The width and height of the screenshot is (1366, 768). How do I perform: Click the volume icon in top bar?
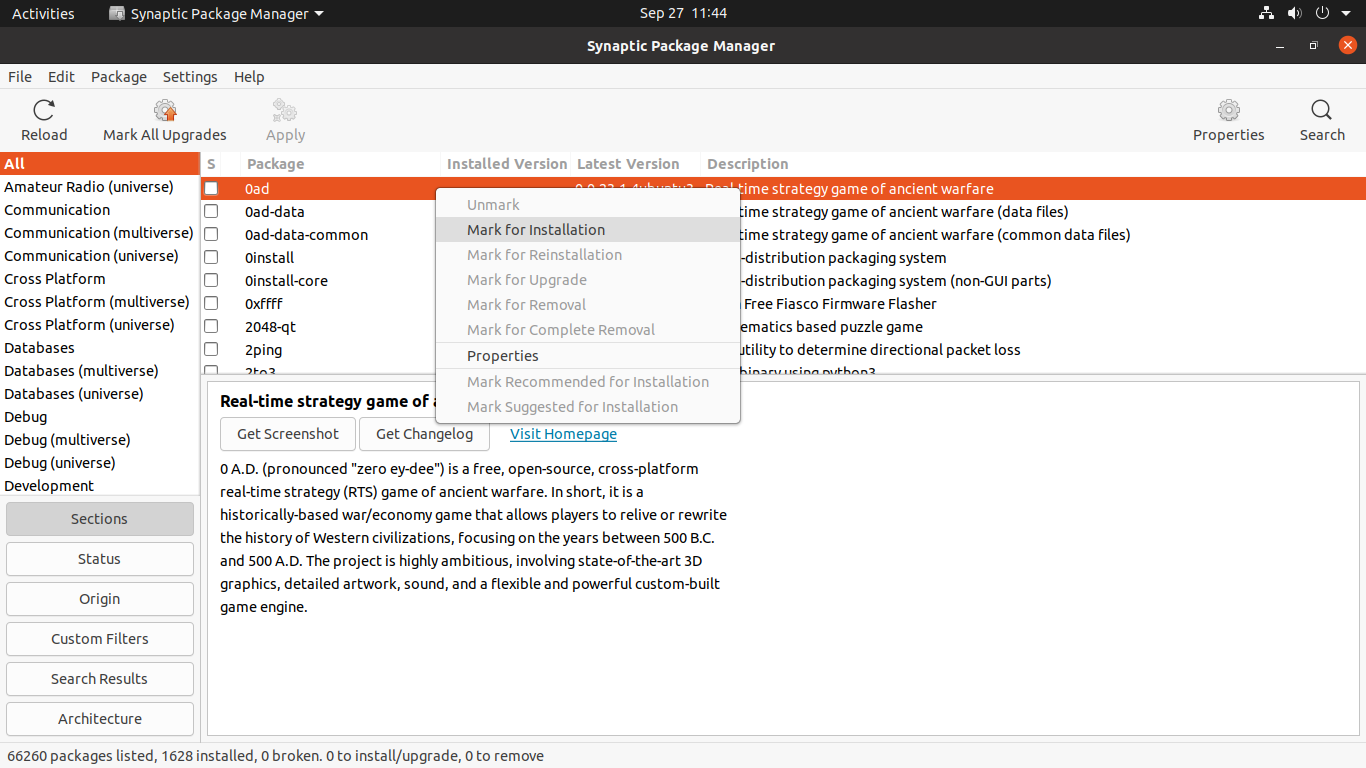[x=1294, y=13]
